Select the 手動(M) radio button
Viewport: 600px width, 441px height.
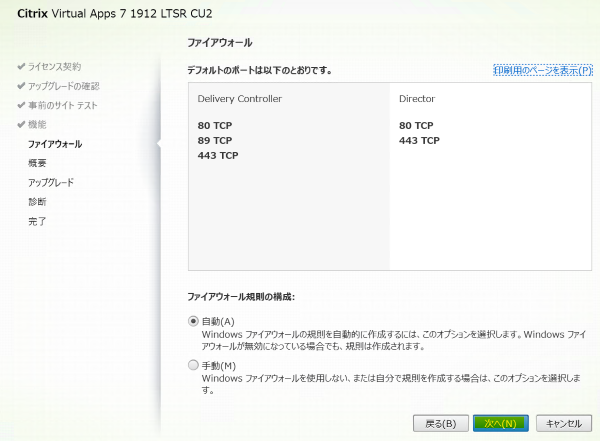(193, 365)
